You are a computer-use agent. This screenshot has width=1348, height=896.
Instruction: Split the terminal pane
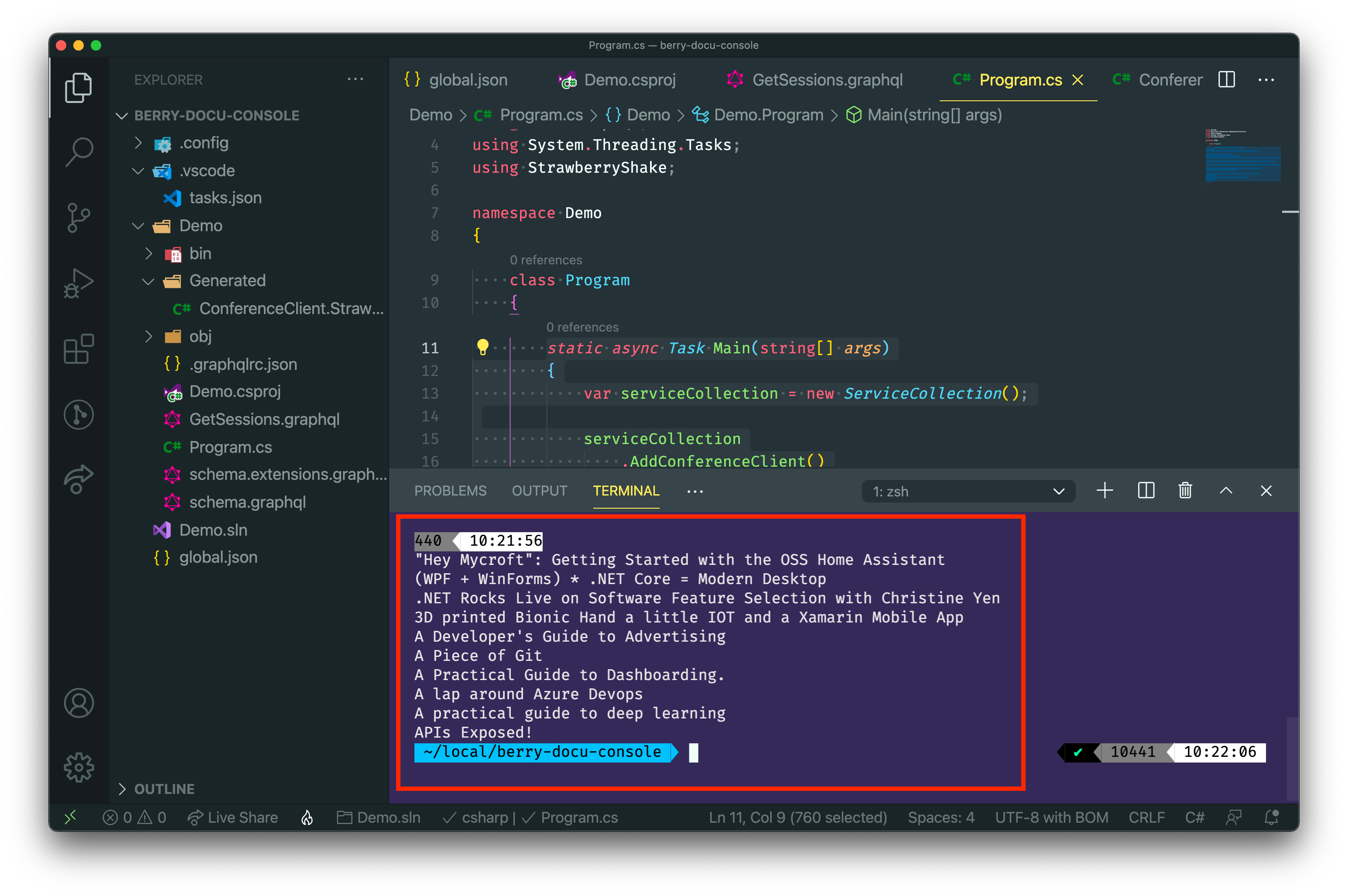coord(1146,491)
